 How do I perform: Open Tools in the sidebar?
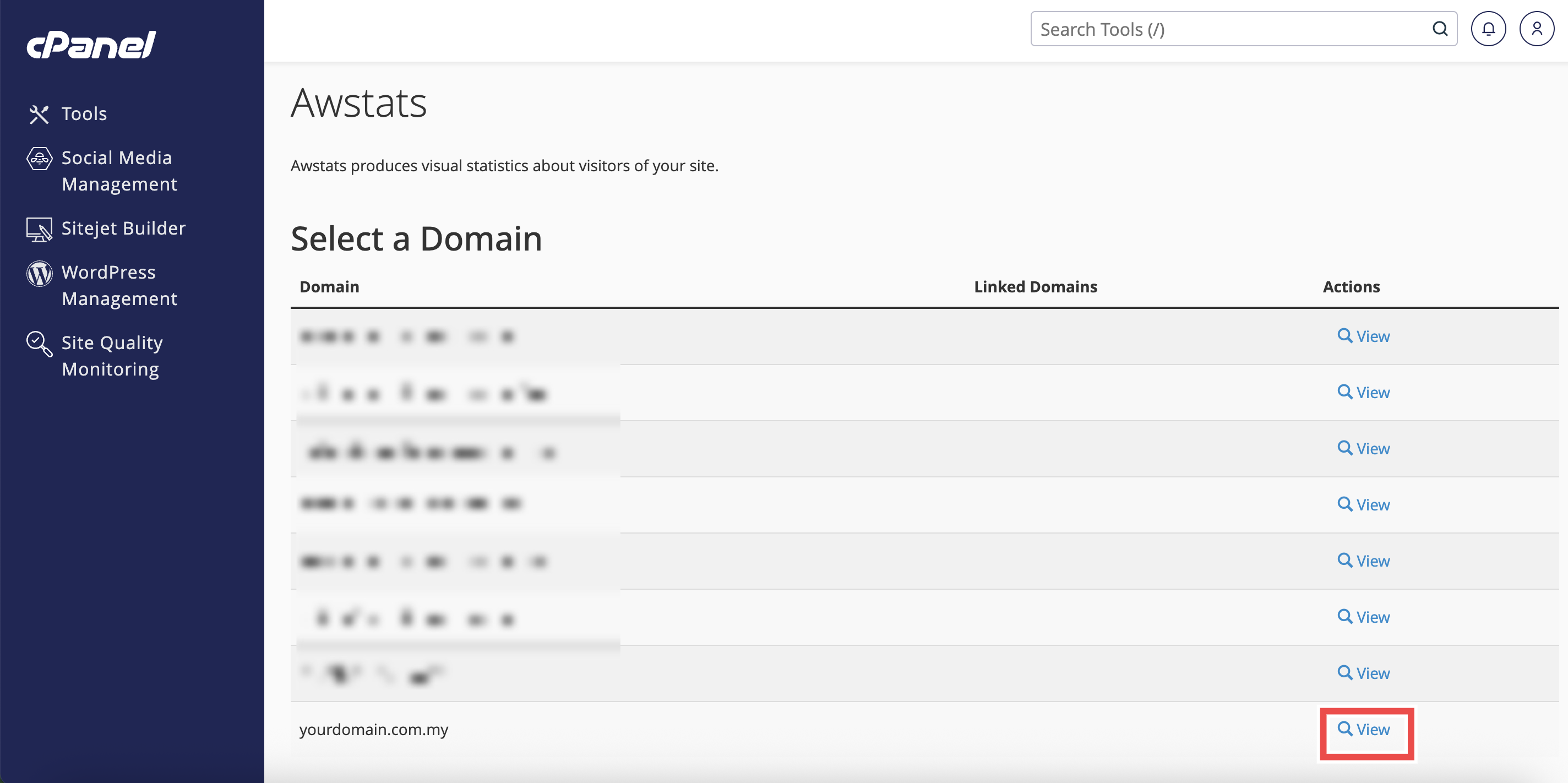[84, 114]
